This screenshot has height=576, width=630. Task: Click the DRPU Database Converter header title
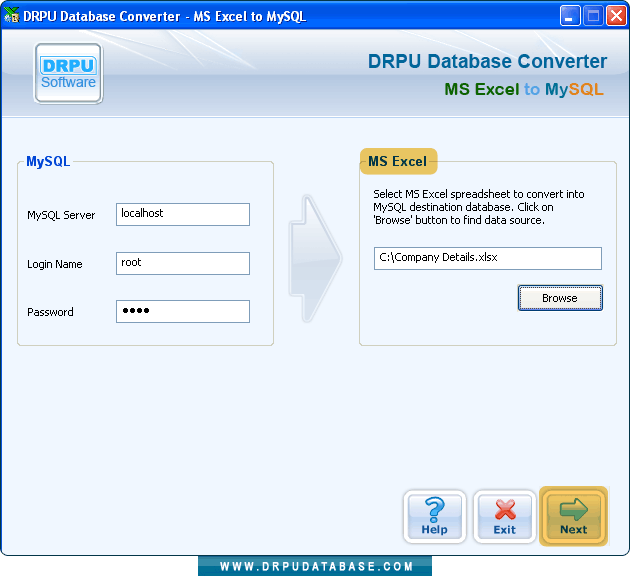(487, 61)
